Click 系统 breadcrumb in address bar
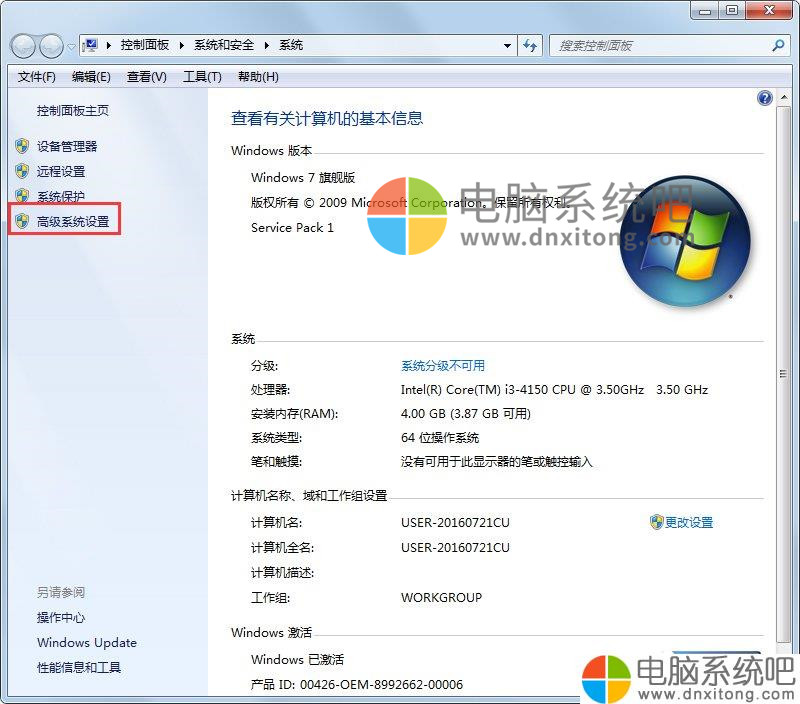 [x=291, y=45]
